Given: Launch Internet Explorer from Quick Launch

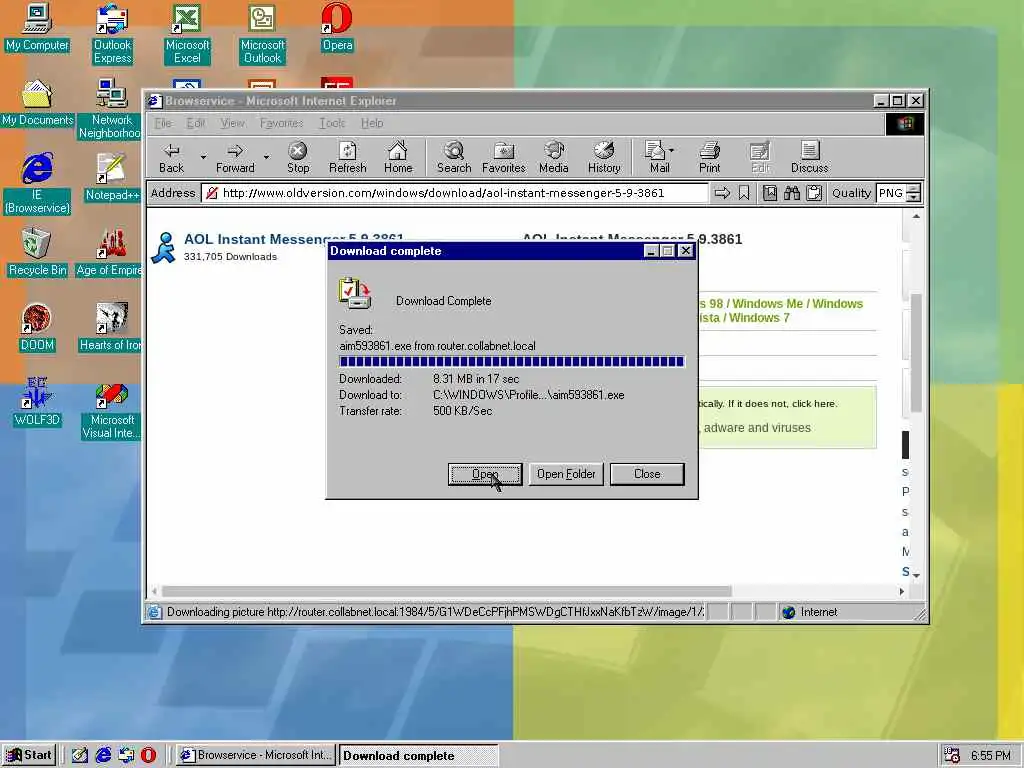Looking at the screenshot, I should pyautogui.click(x=103, y=755).
